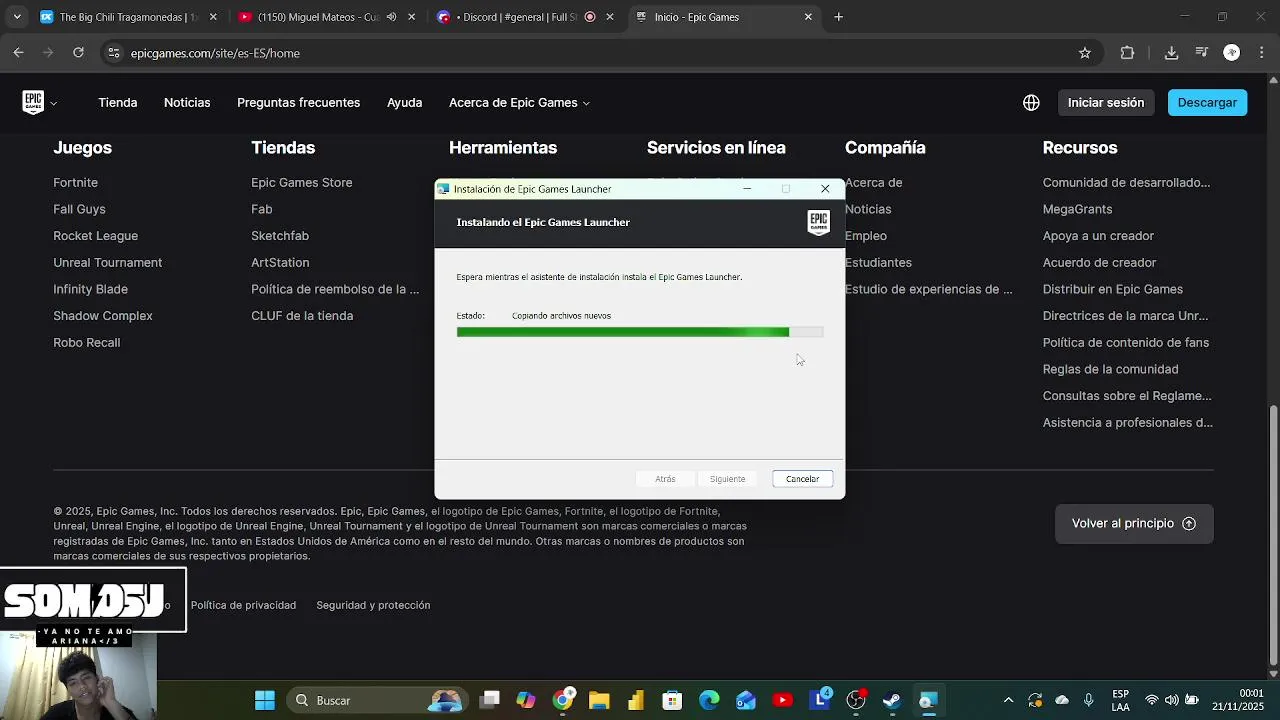Open Steam from the taskbar
Image resolution: width=1280 pixels, height=720 pixels.
(891, 700)
